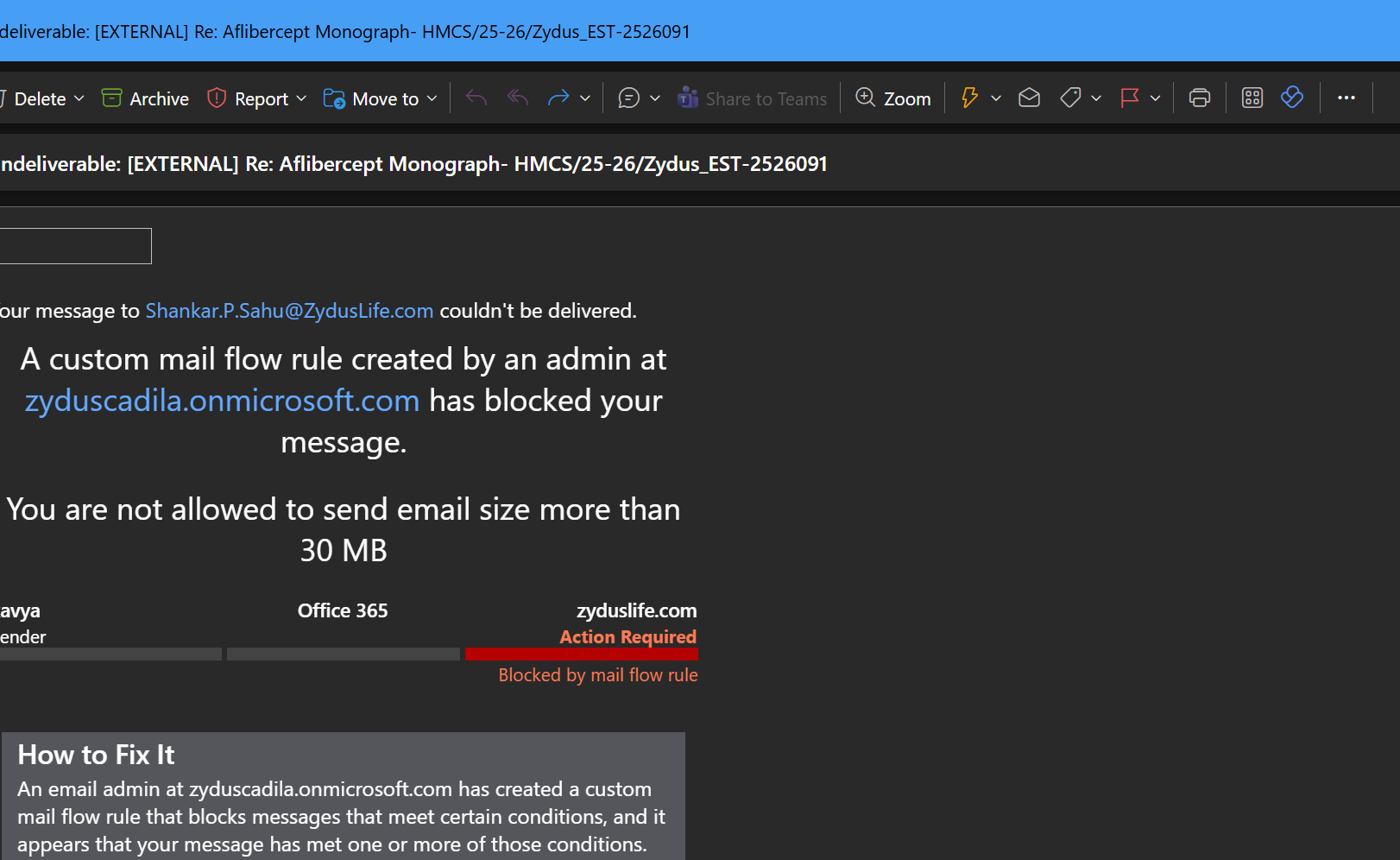Click the Archive toolbar button
The height and width of the screenshot is (860, 1400).
point(145,98)
